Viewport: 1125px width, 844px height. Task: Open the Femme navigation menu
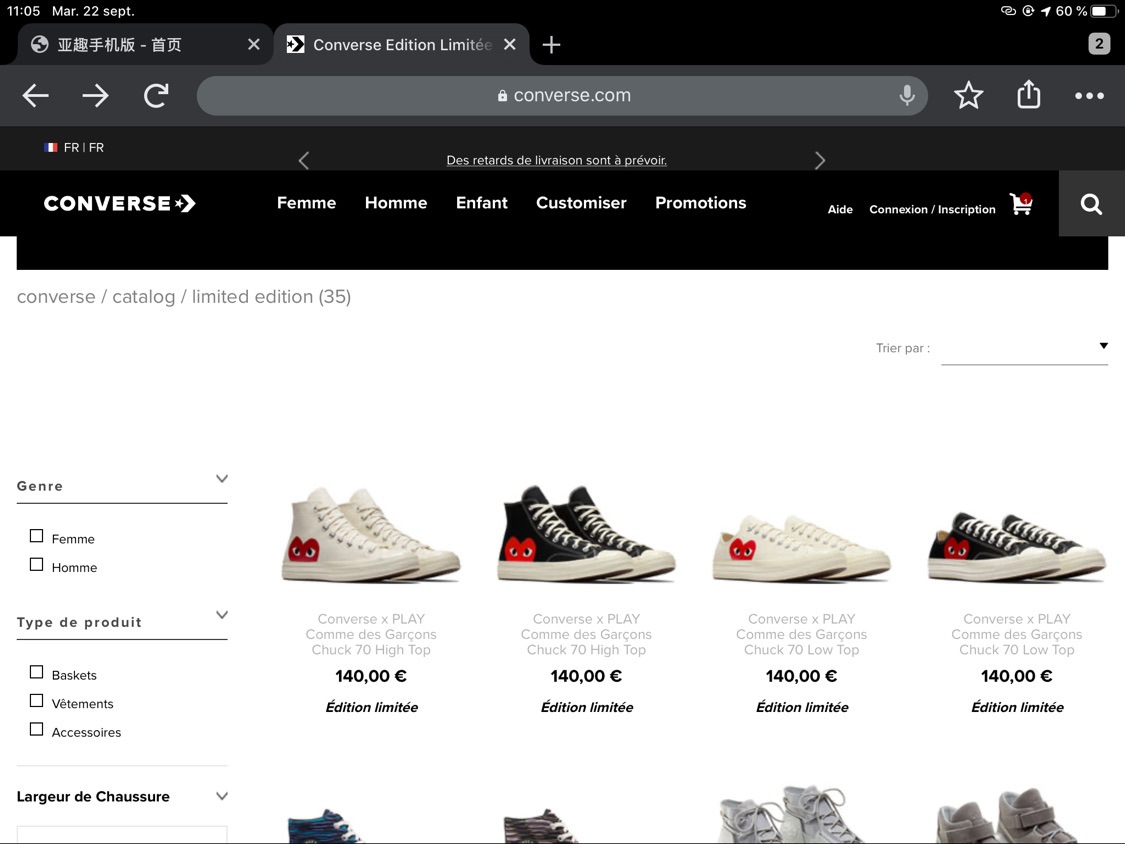click(306, 203)
